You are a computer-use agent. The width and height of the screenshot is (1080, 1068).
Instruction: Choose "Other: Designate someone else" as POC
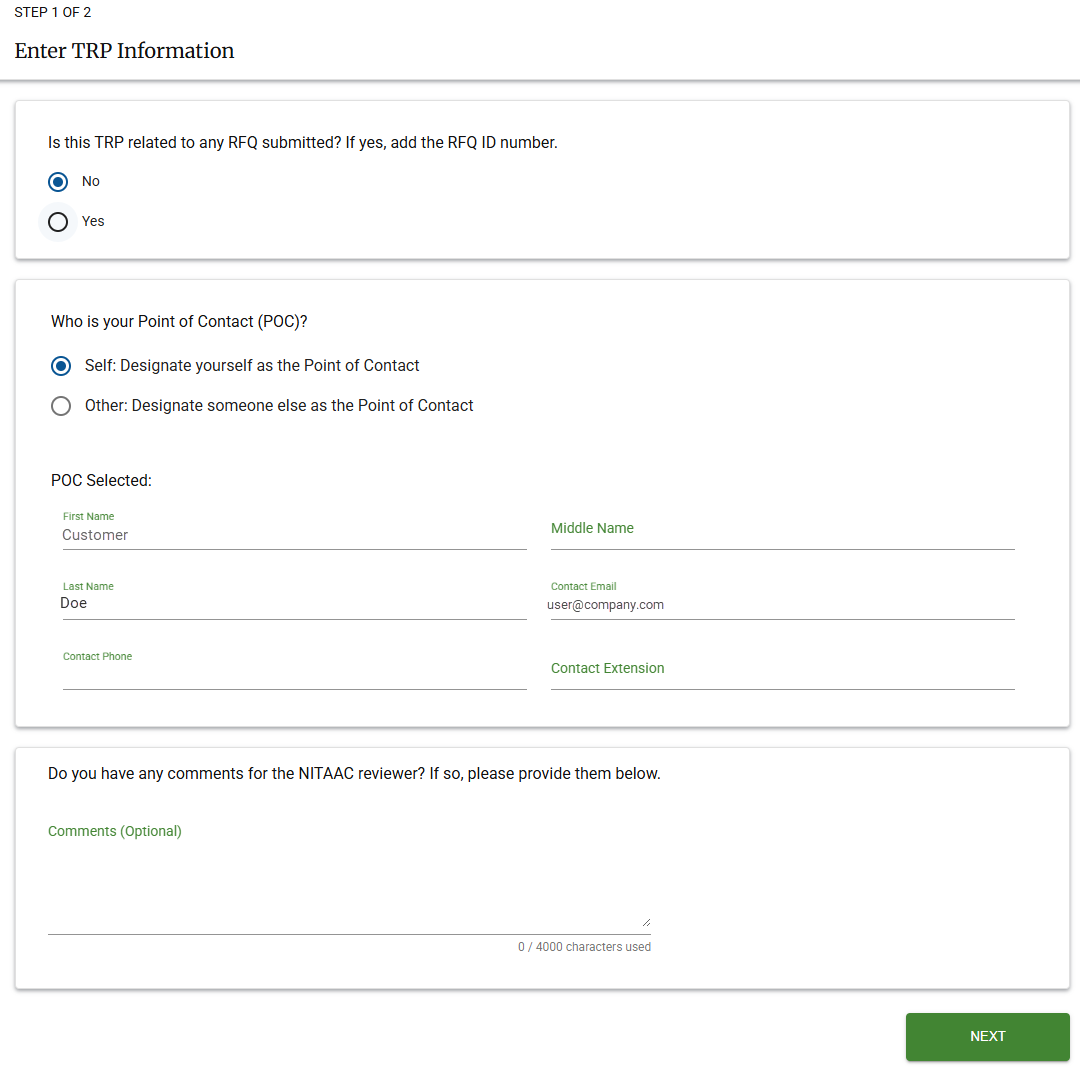tap(61, 405)
